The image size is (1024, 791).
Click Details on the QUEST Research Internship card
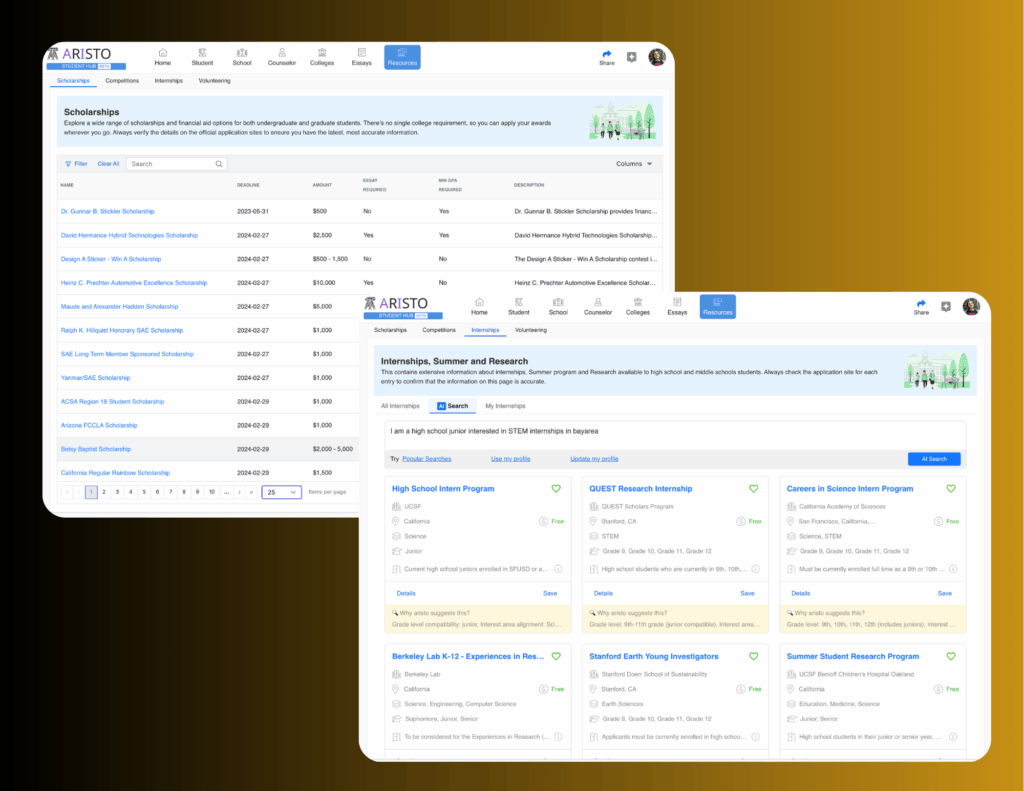point(603,593)
